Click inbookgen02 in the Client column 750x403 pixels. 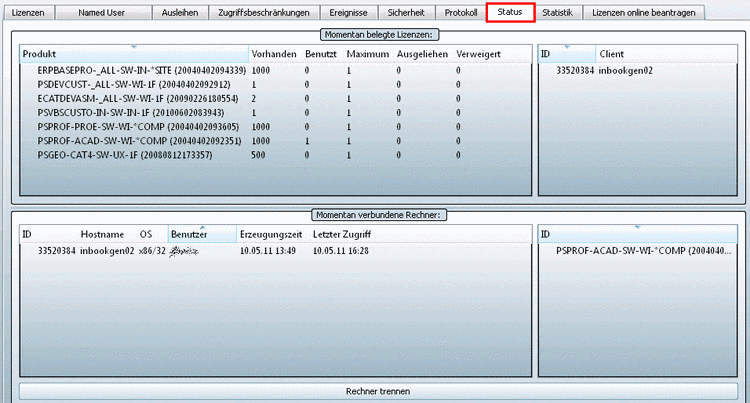click(626, 71)
